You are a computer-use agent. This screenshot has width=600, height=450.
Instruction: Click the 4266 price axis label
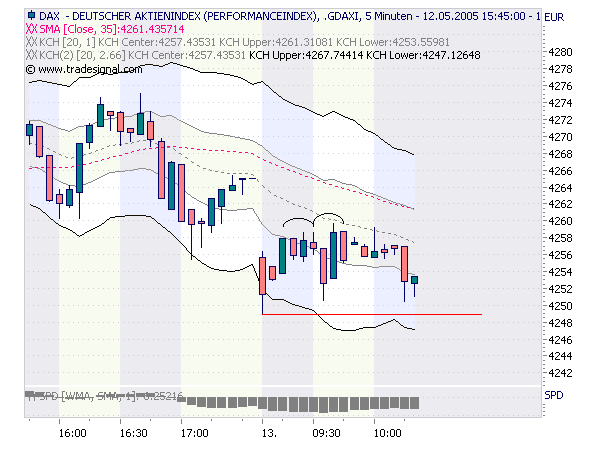click(x=560, y=171)
